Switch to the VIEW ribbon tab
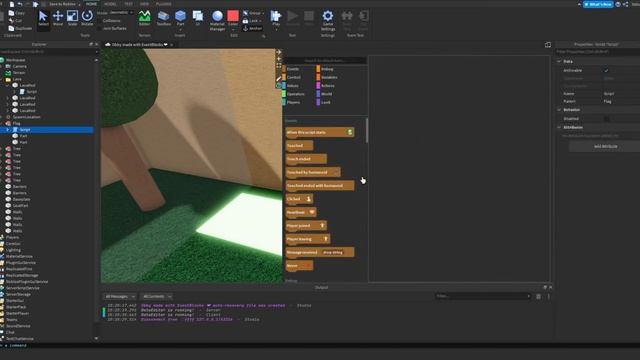Screen dimensions: 640x360 click(144, 4)
